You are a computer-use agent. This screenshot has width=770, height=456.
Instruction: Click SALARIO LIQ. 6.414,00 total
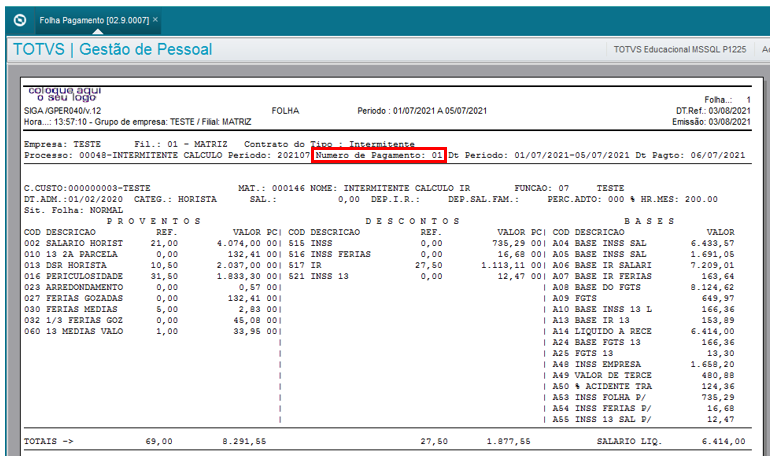pos(671,441)
